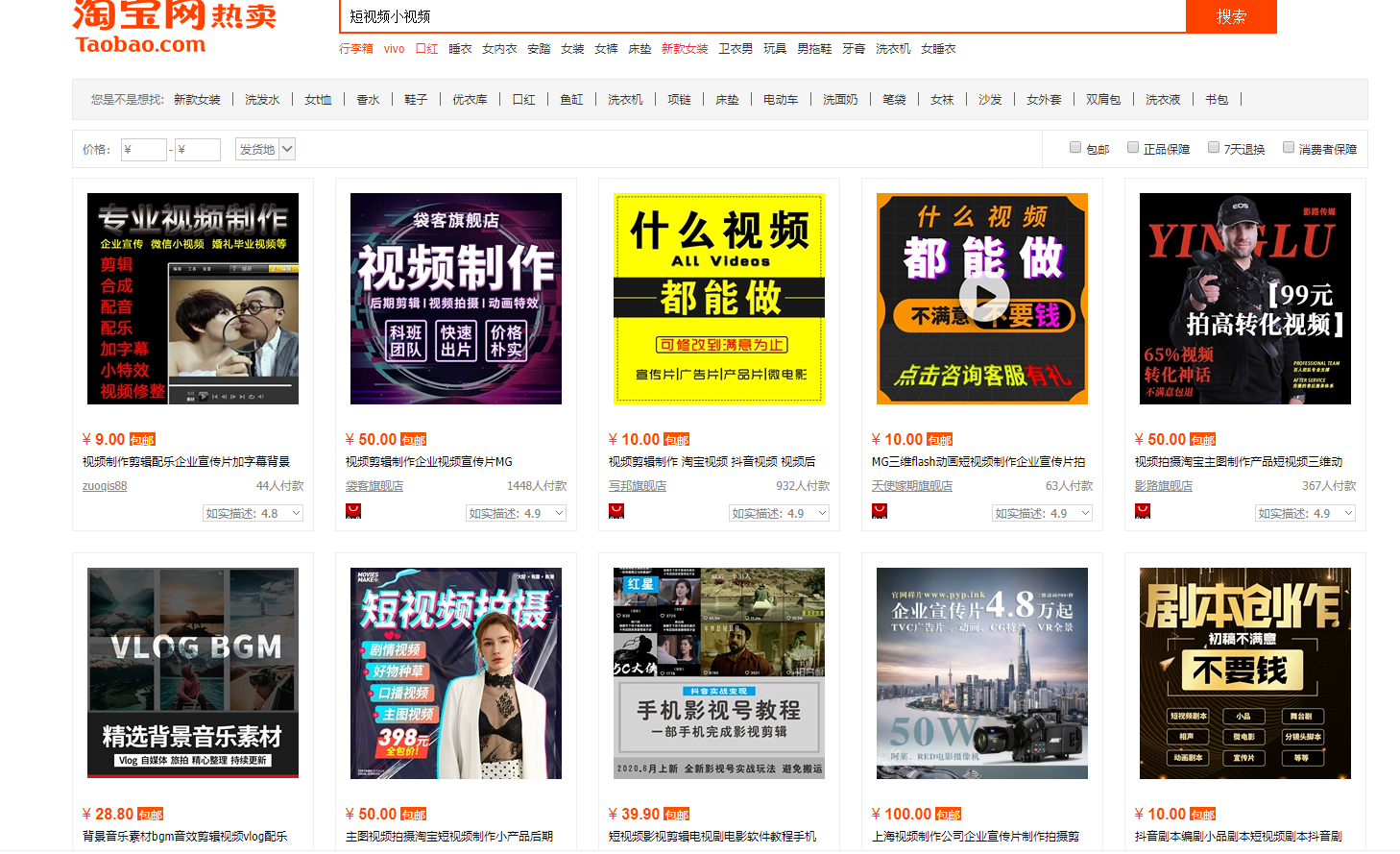The width and height of the screenshot is (1400, 854).
Task: Choose suggestion 香水
Action: click(368, 100)
